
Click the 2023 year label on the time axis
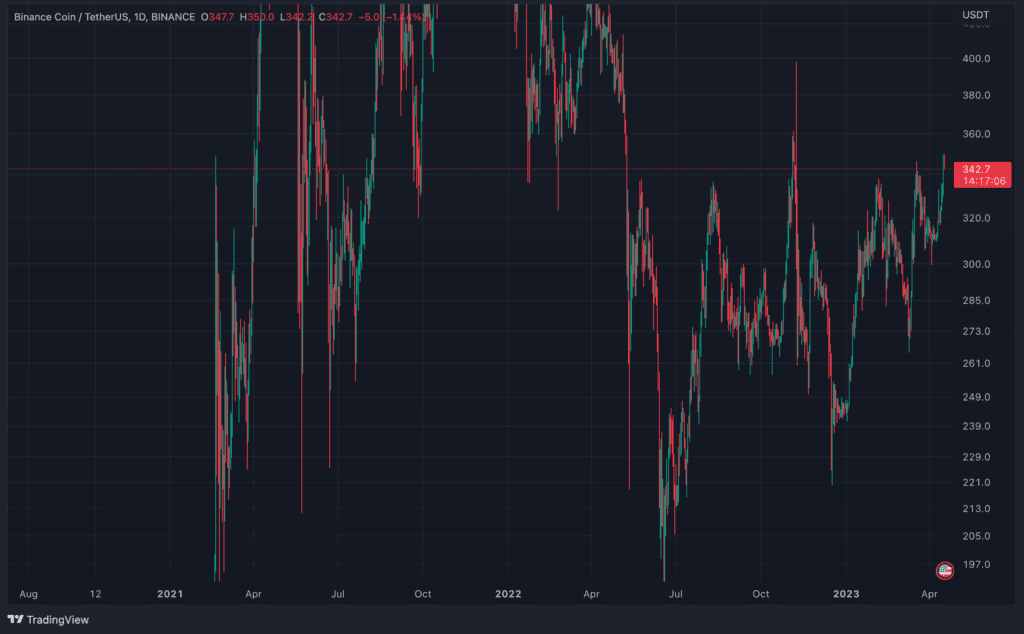[846, 594]
